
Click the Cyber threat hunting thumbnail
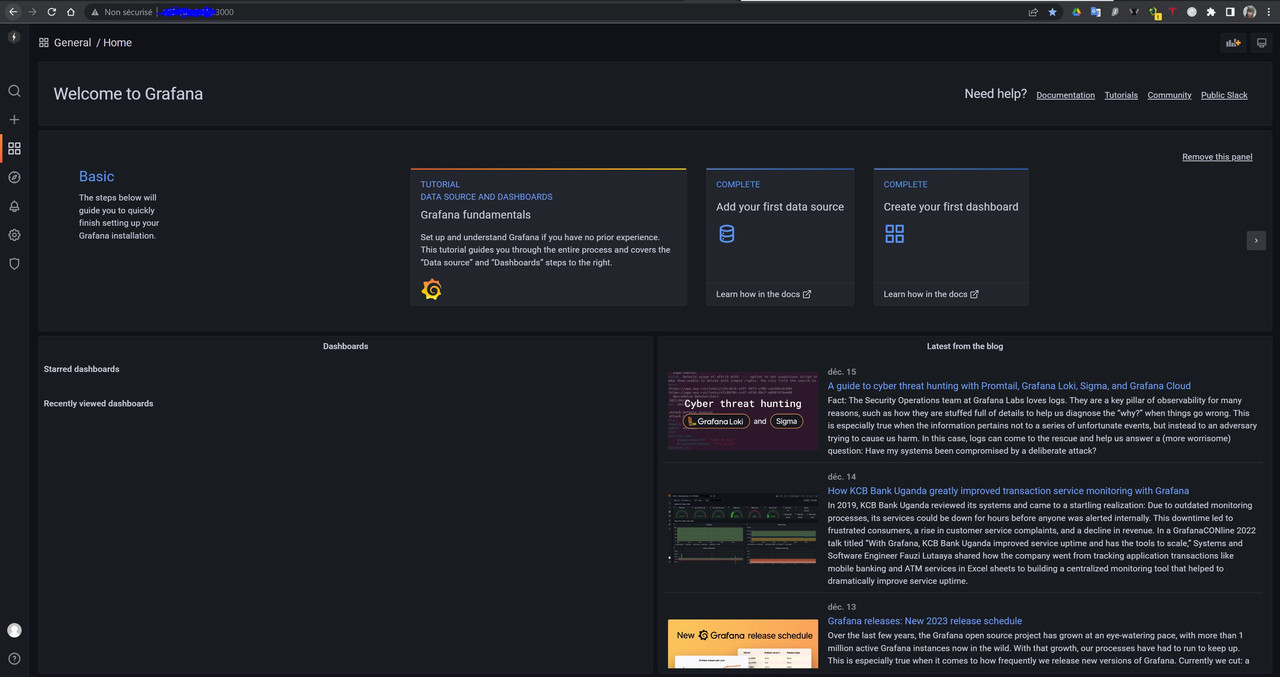pos(743,411)
